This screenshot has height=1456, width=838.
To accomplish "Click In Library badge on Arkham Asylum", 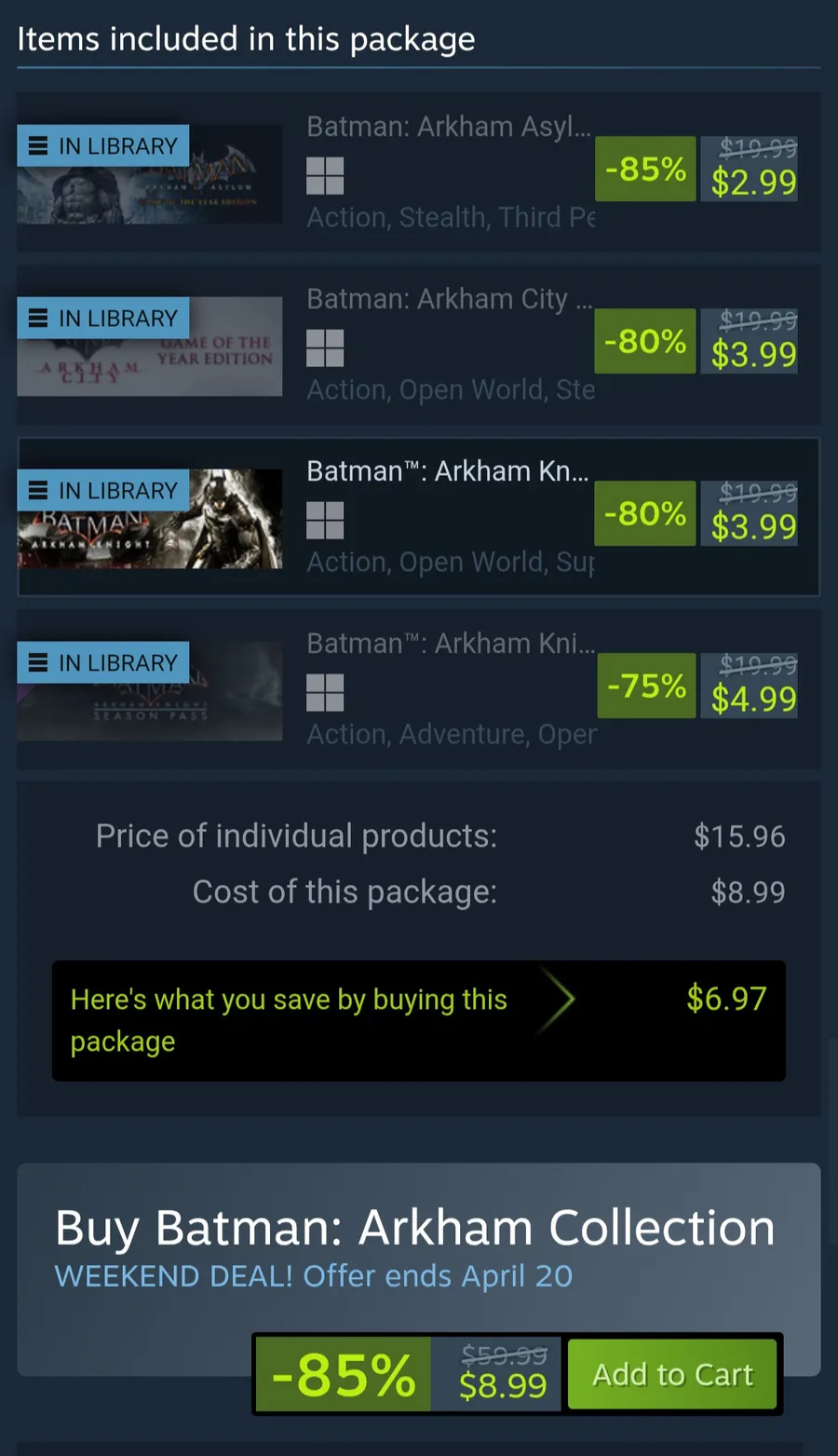I will (103, 146).
